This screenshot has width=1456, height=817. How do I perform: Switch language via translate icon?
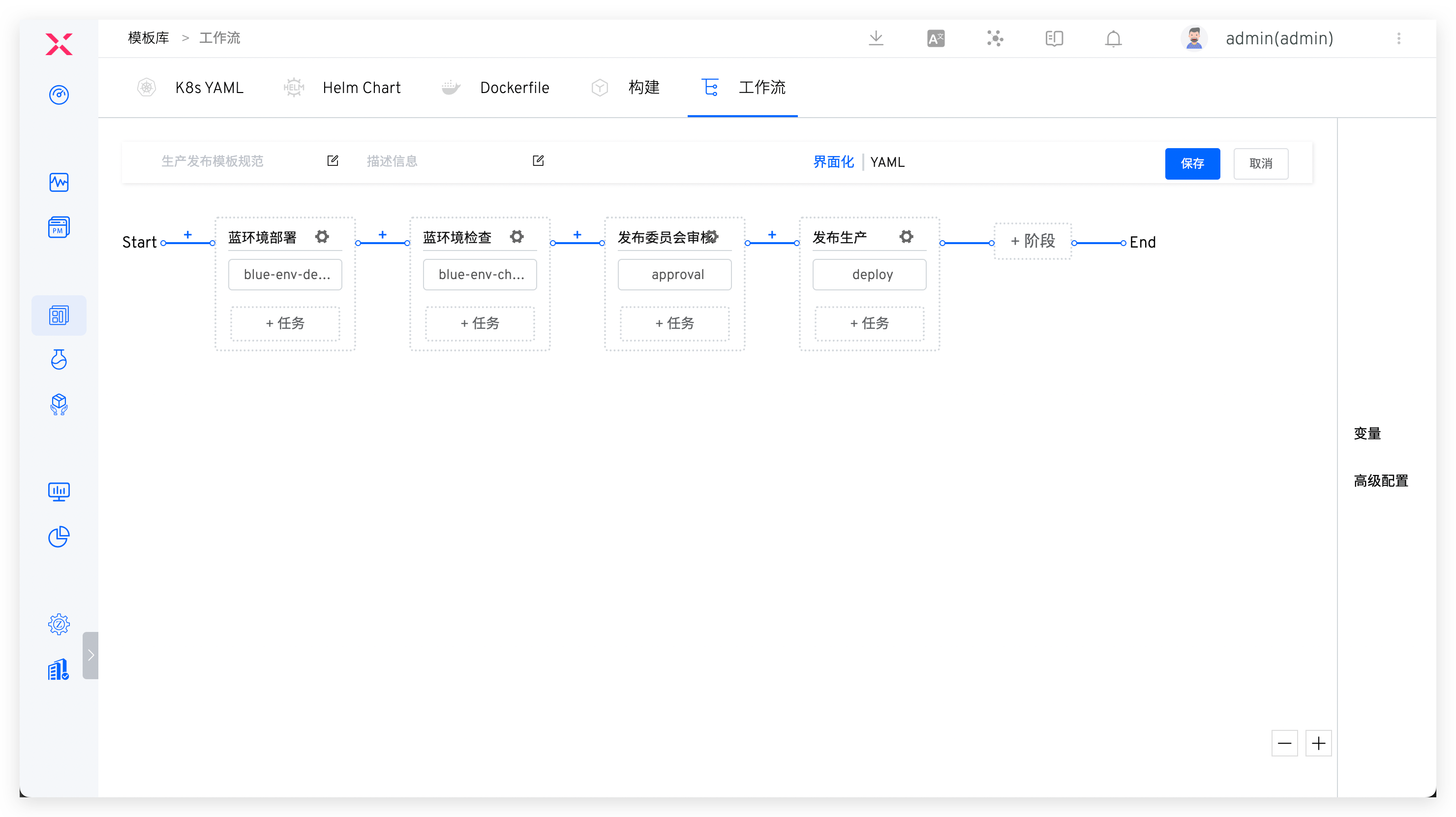(x=936, y=38)
